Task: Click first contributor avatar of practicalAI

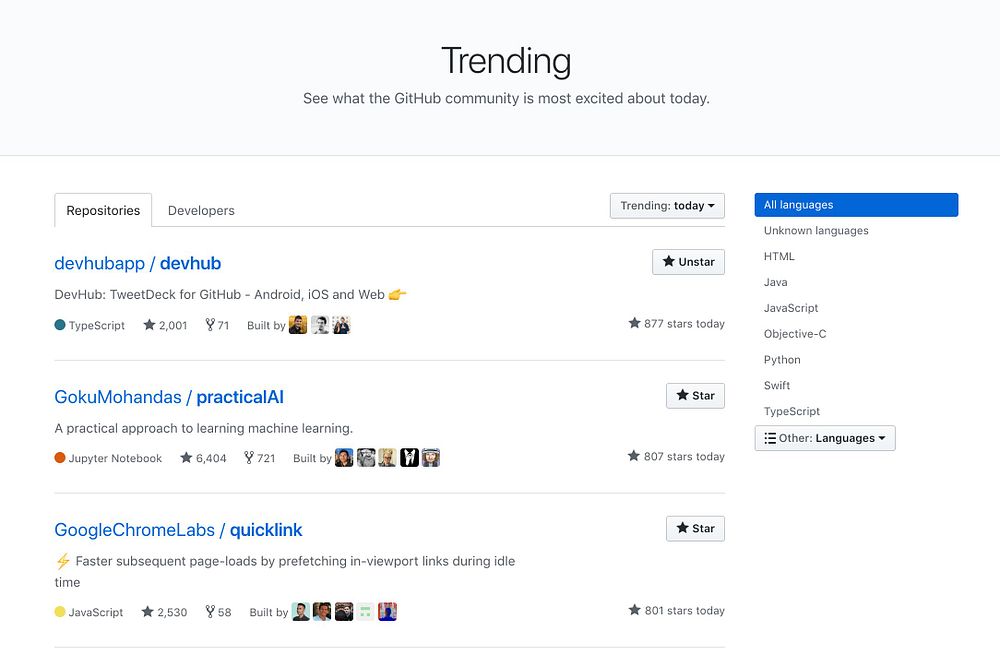Action: coord(344,458)
